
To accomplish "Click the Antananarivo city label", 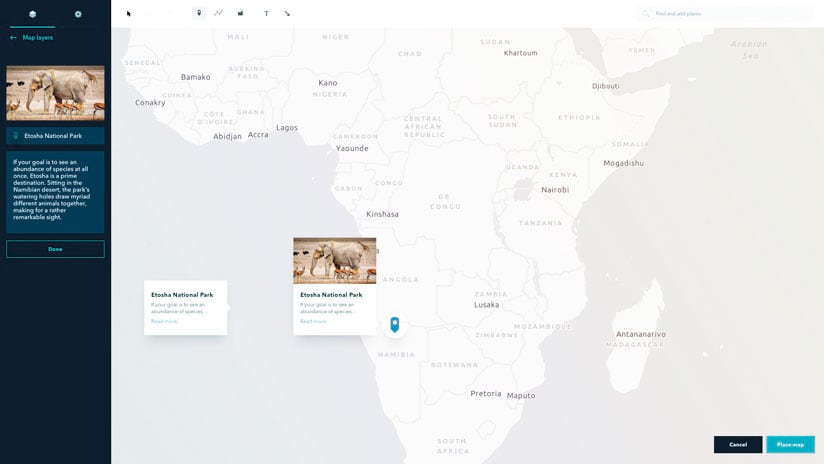I will point(641,334).
